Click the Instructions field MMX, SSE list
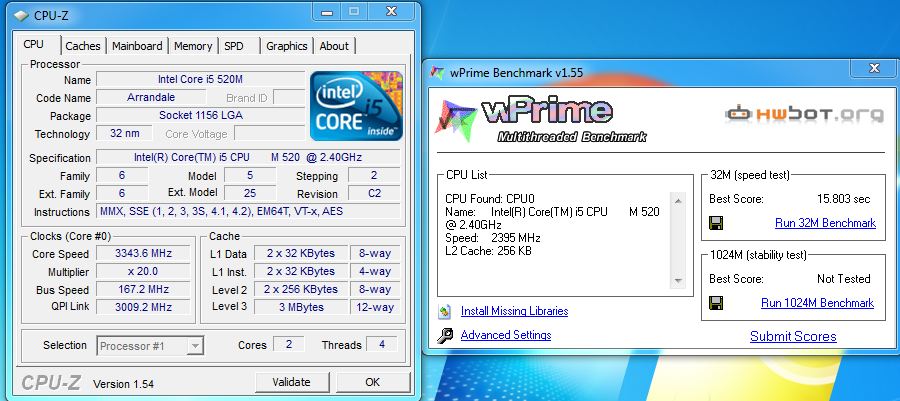The image size is (900, 401). pyautogui.click(x=248, y=211)
